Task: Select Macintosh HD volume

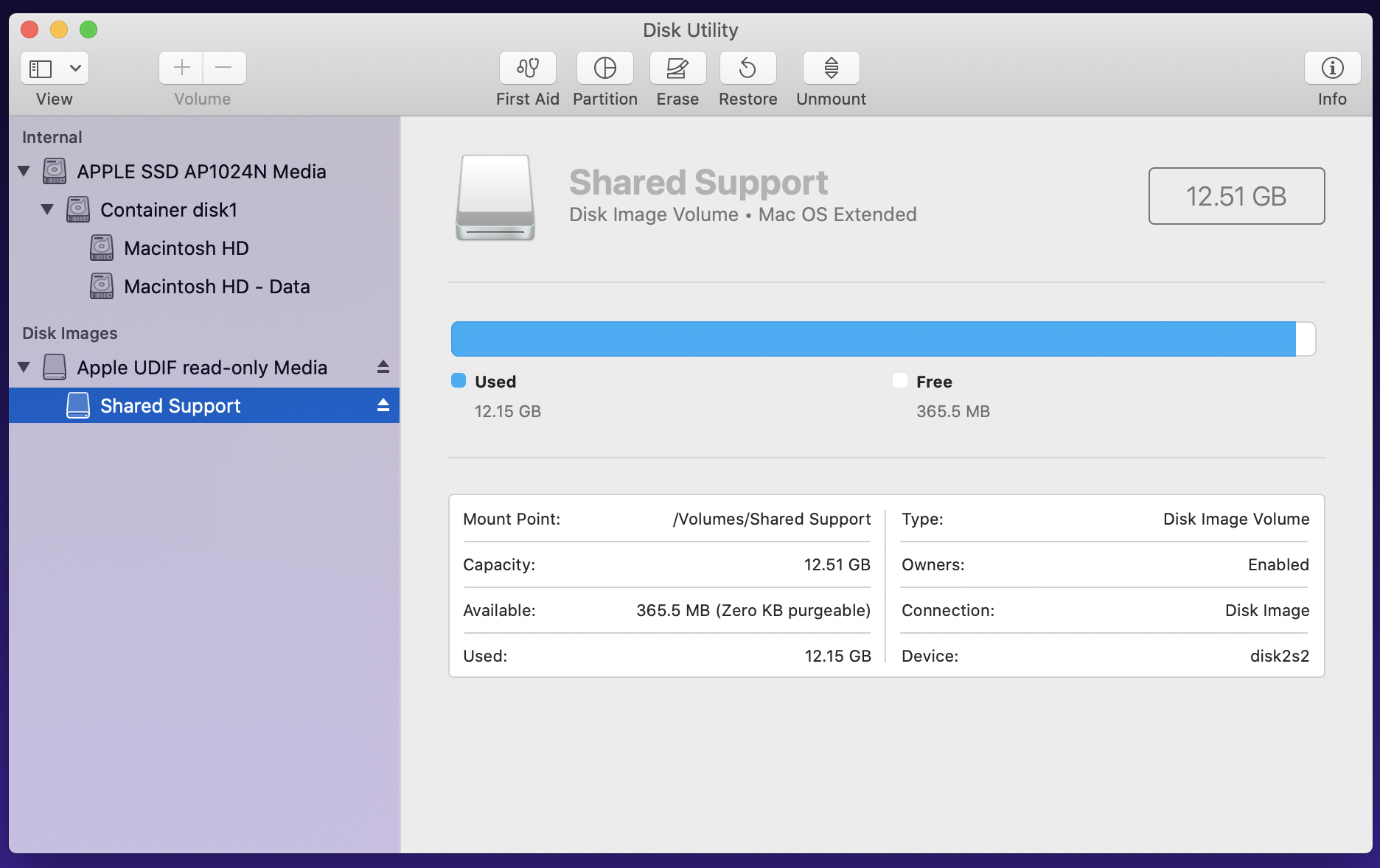Action: point(186,248)
